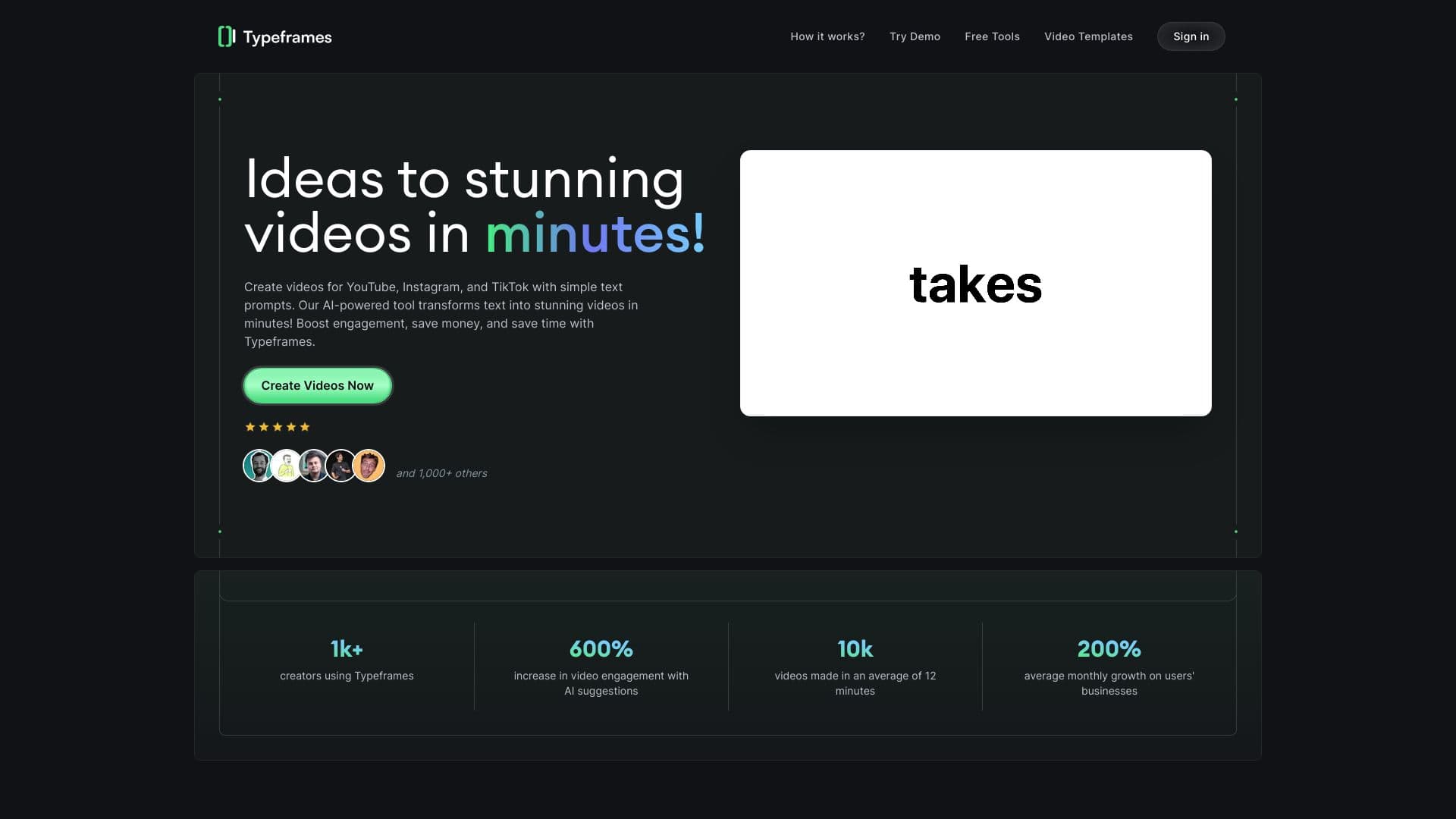Click the 200% monthly growth figure
Screen dimensions: 1456x819
[1109, 648]
